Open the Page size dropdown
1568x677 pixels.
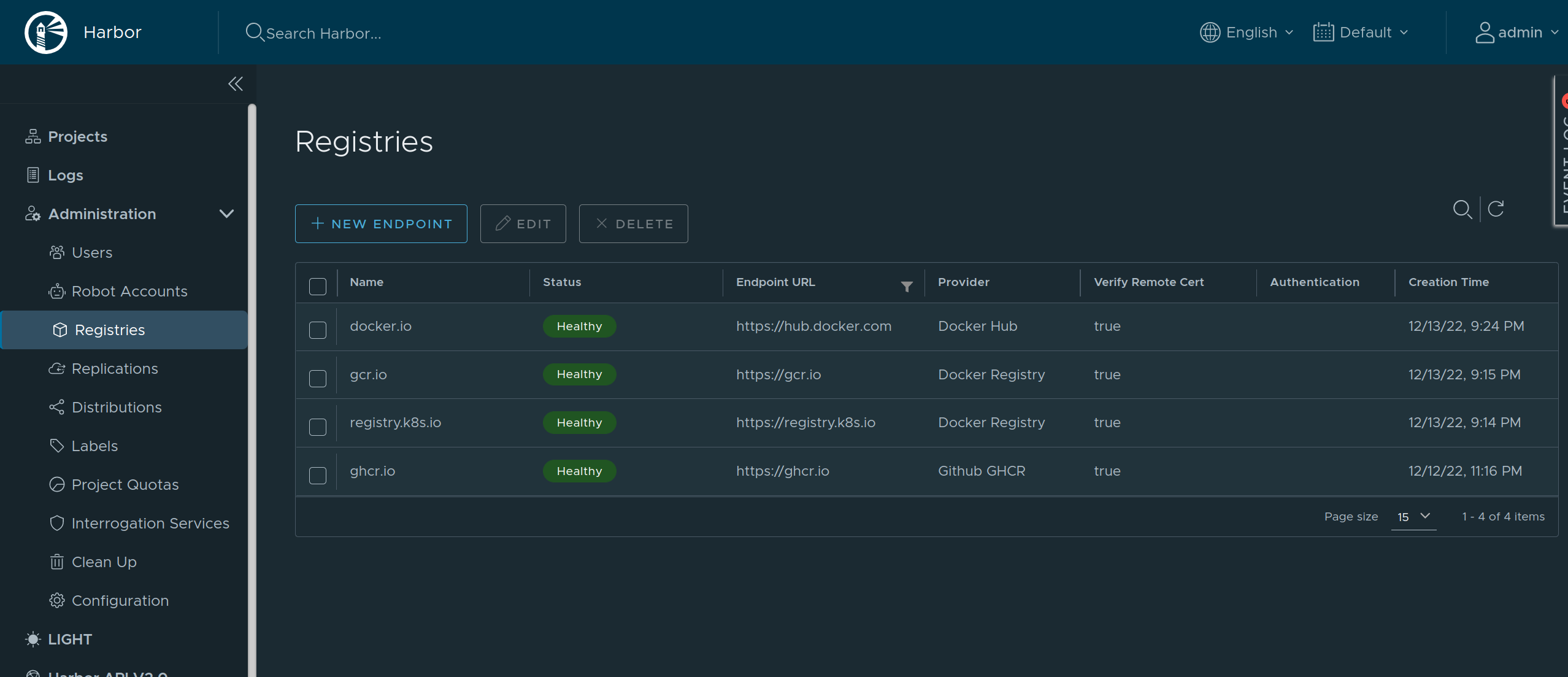coord(1413,517)
